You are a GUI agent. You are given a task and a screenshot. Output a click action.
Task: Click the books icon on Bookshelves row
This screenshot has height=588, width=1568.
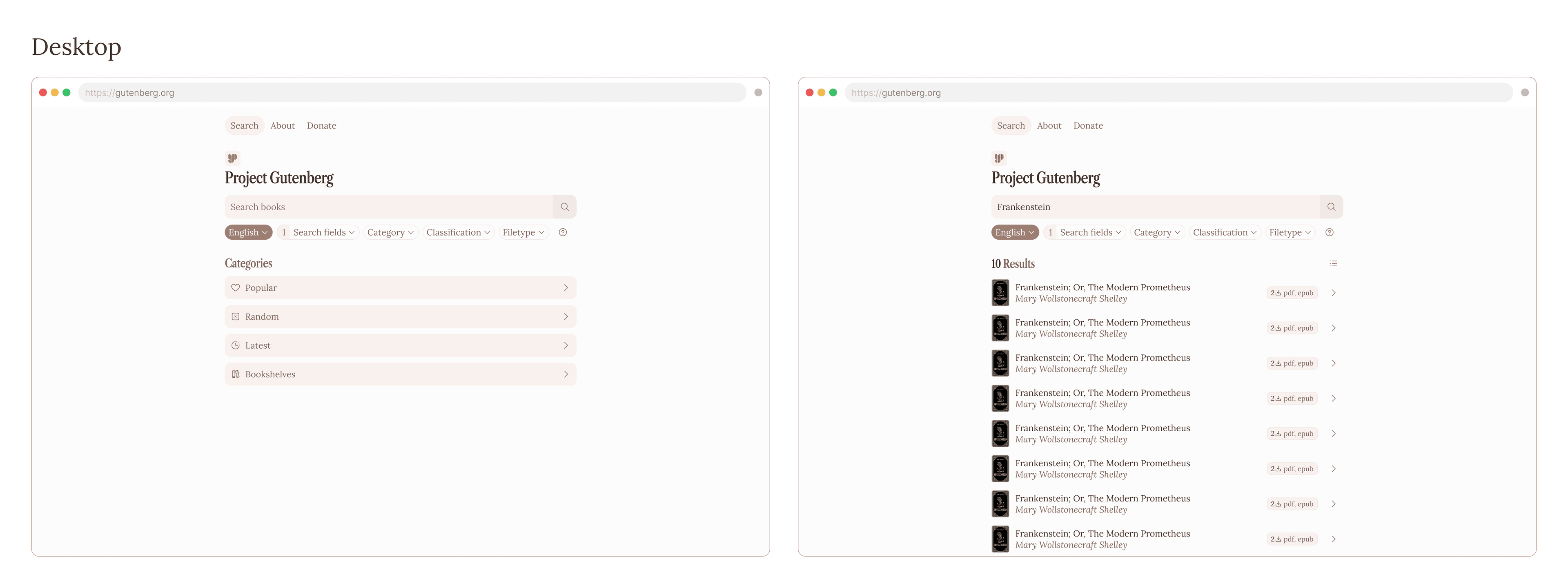coord(236,374)
